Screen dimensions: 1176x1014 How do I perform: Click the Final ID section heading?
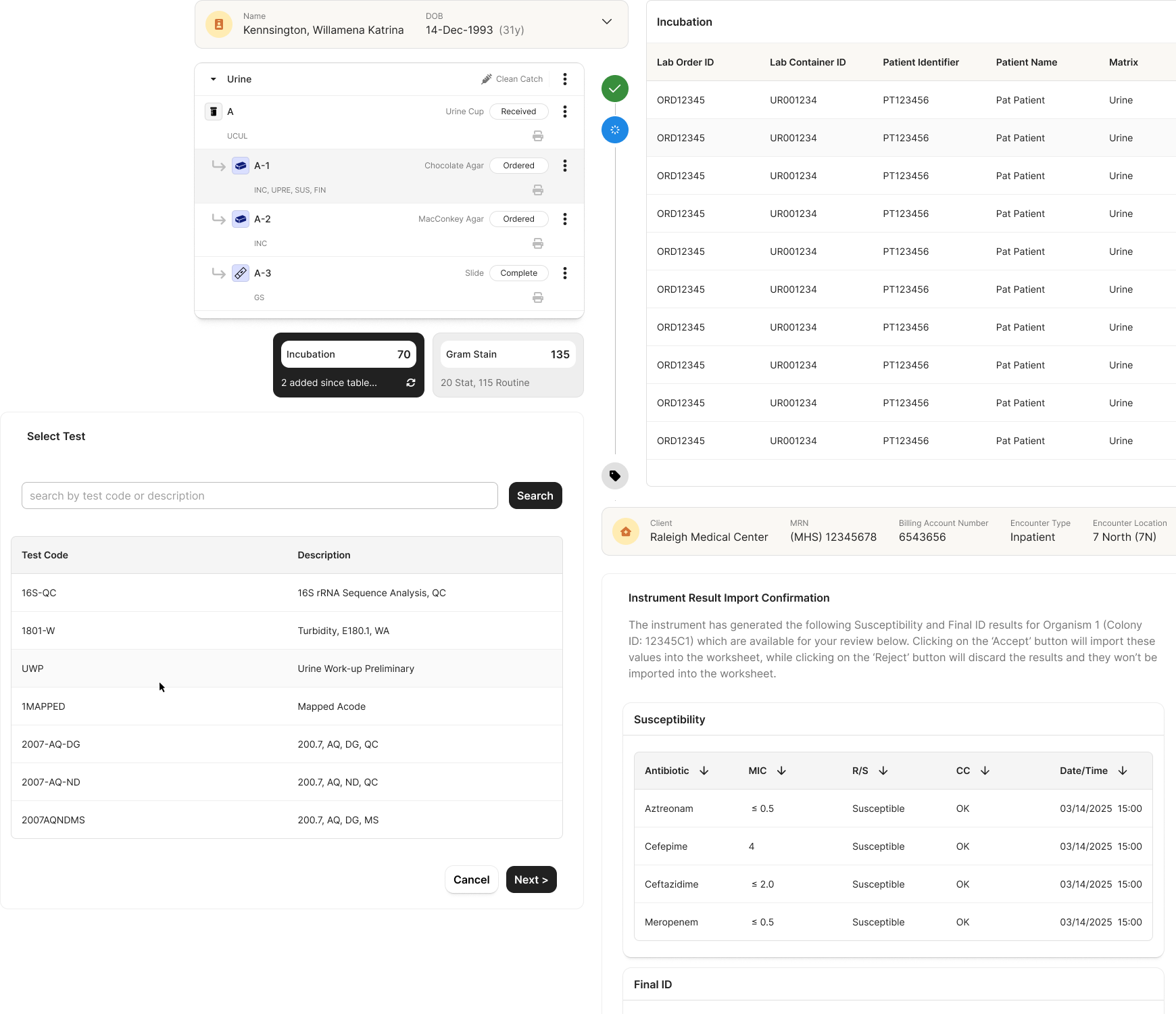point(653,984)
